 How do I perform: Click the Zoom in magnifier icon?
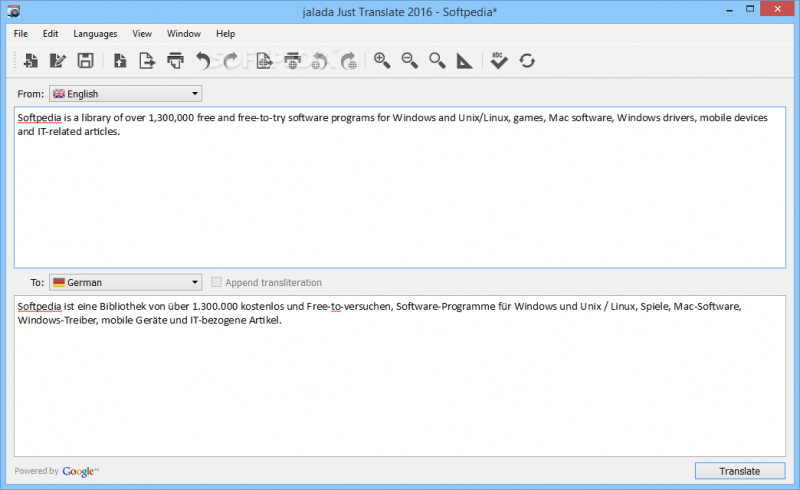pos(382,61)
